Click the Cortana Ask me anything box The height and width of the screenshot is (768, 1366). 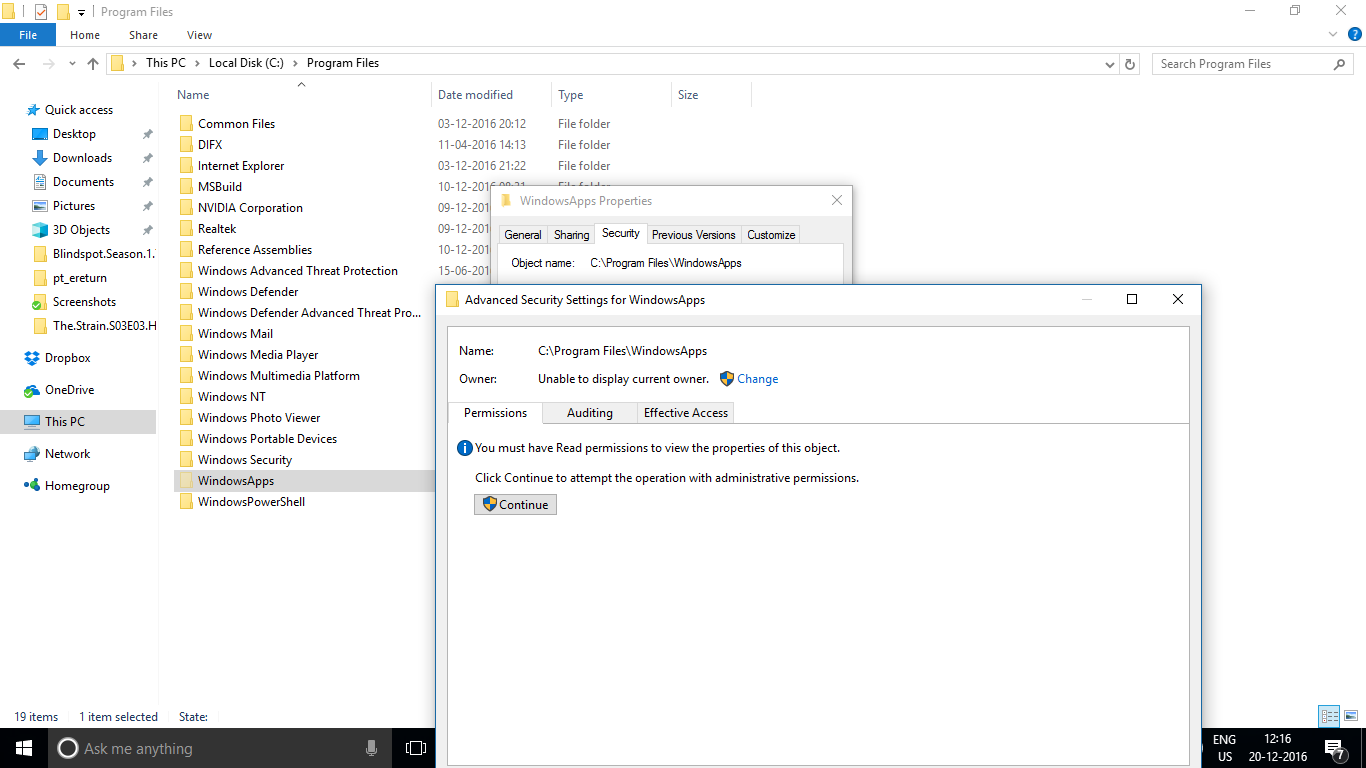click(x=220, y=748)
